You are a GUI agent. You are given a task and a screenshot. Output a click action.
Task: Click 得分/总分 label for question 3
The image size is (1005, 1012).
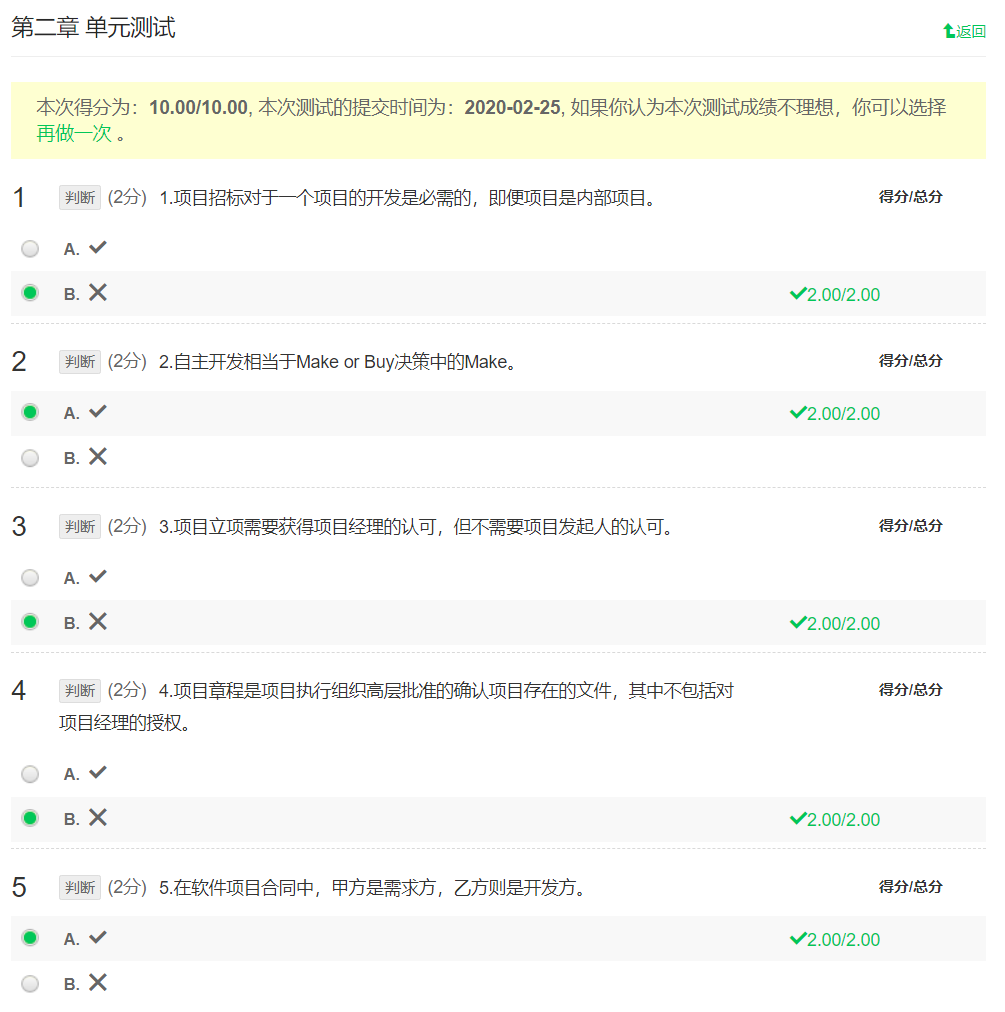click(910, 526)
